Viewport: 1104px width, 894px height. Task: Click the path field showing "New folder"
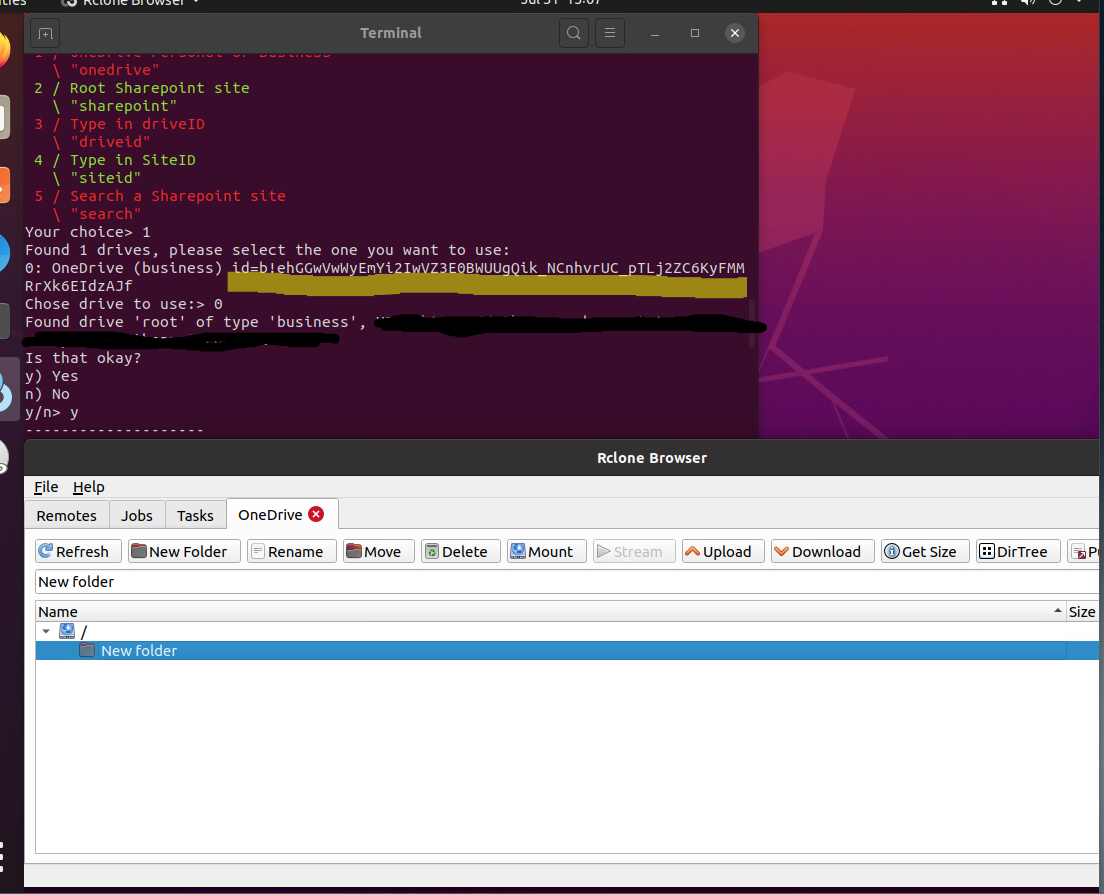pos(567,581)
